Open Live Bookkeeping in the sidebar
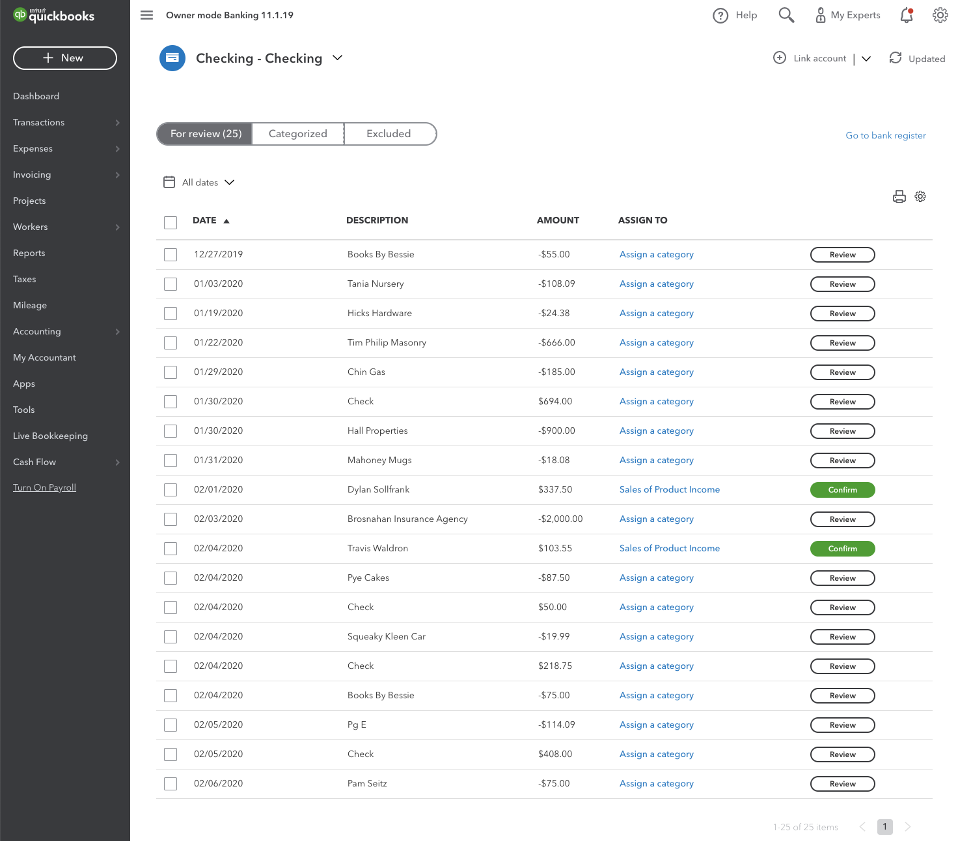This screenshot has width=956, height=841. [51, 436]
